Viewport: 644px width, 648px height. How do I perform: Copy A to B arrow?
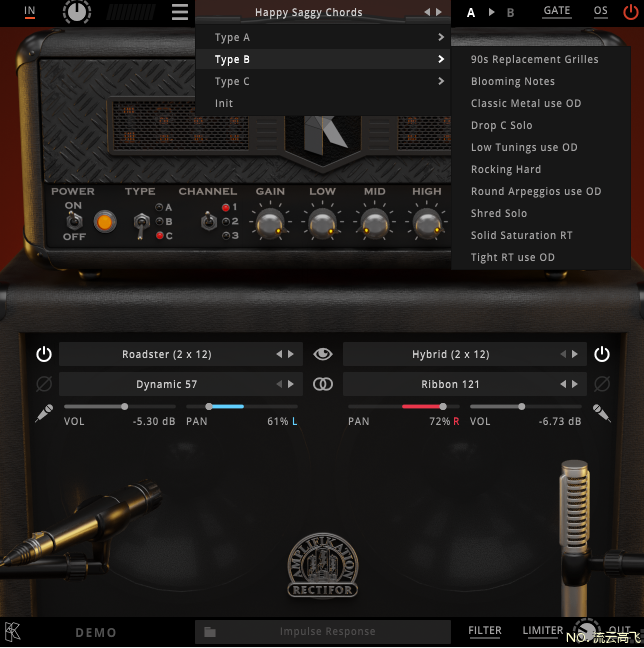point(491,12)
